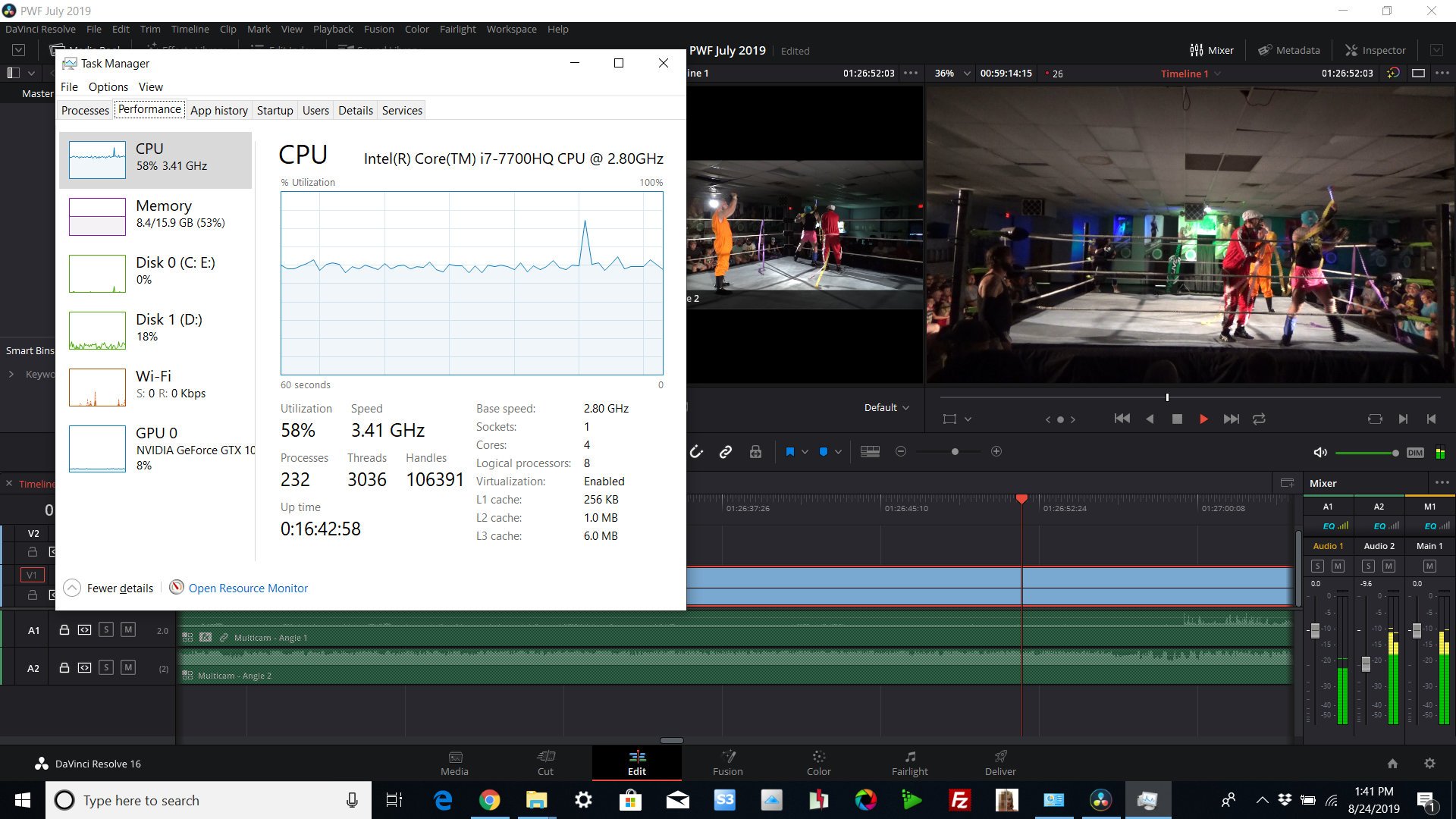Mute Audio 2 channel in Mixer
The height and width of the screenshot is (819, 1456).
click(1389, 566)
